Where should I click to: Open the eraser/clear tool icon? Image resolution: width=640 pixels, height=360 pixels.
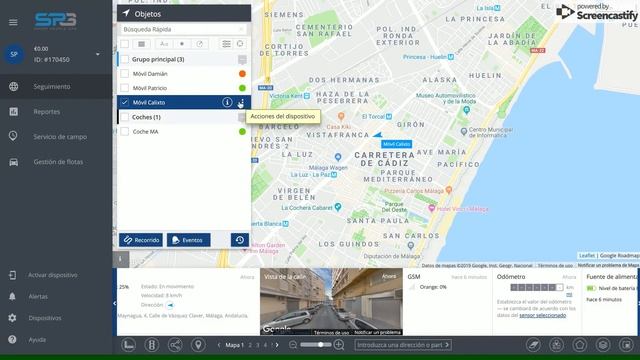[x=533, y=345]
